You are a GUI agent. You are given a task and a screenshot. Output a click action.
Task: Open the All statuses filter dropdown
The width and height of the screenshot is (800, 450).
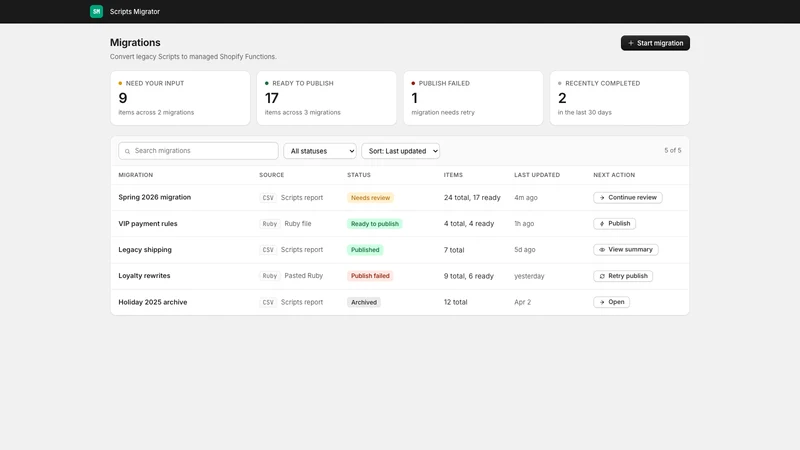point(320,151)
